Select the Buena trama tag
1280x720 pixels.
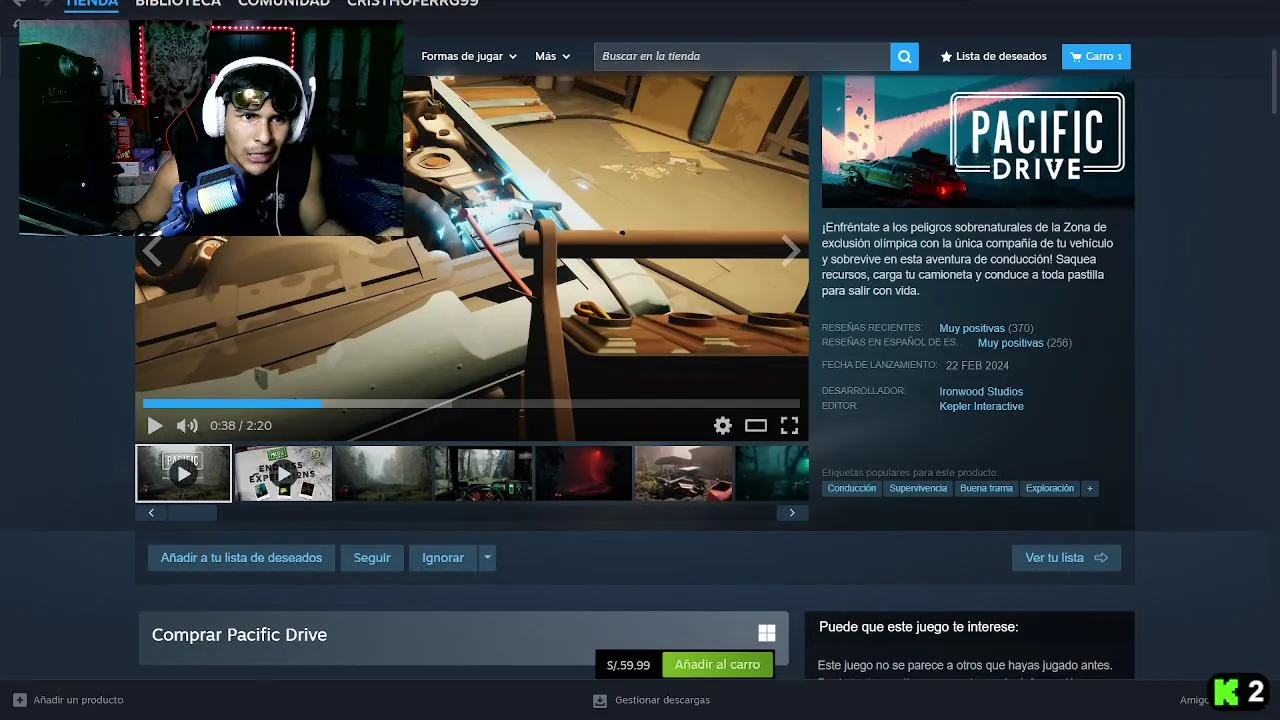(x=986, y=489)
